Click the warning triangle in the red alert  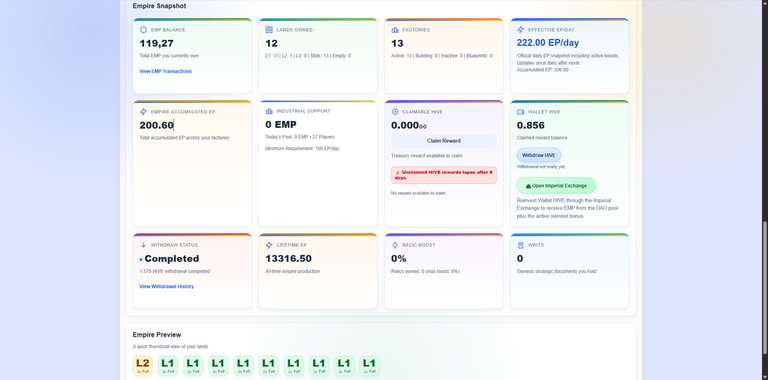click(x=397, y=173)
